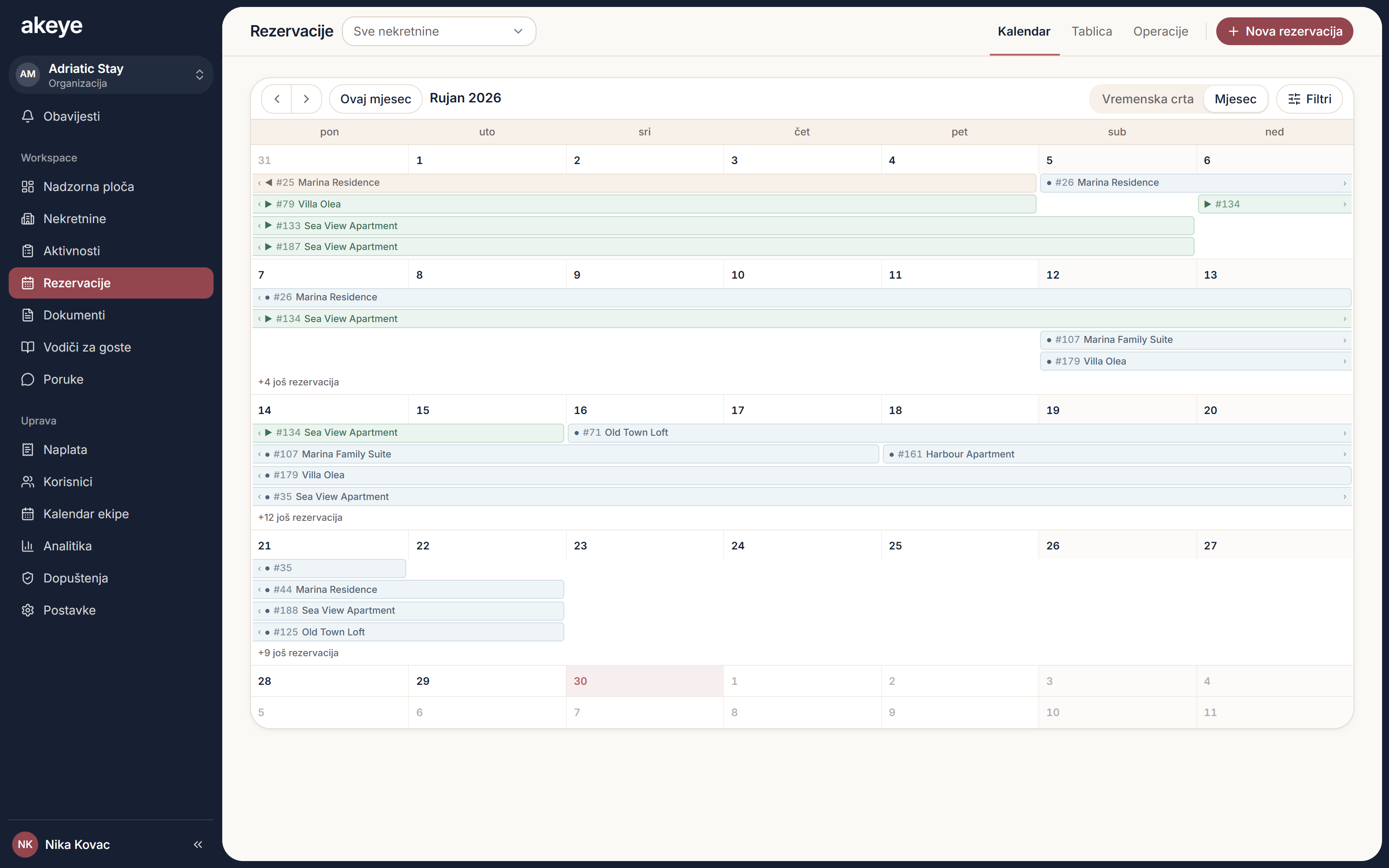Switch to Operacije tab
This screenshot has height=868, width=1389.
pyautogui.click(x=1161, y=31)
